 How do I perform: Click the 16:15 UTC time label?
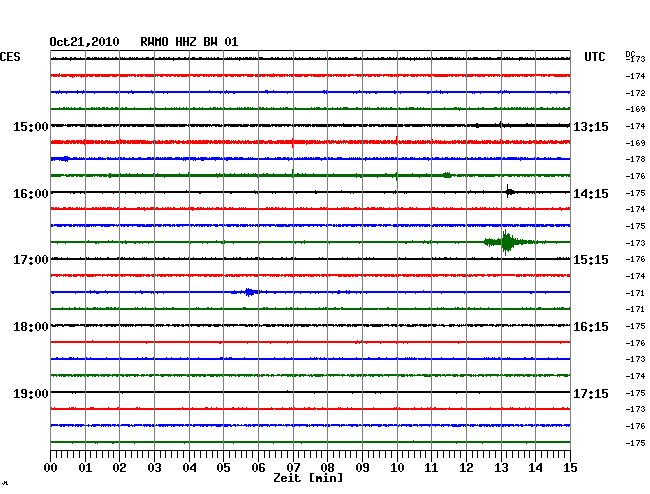tap(591, 327)
